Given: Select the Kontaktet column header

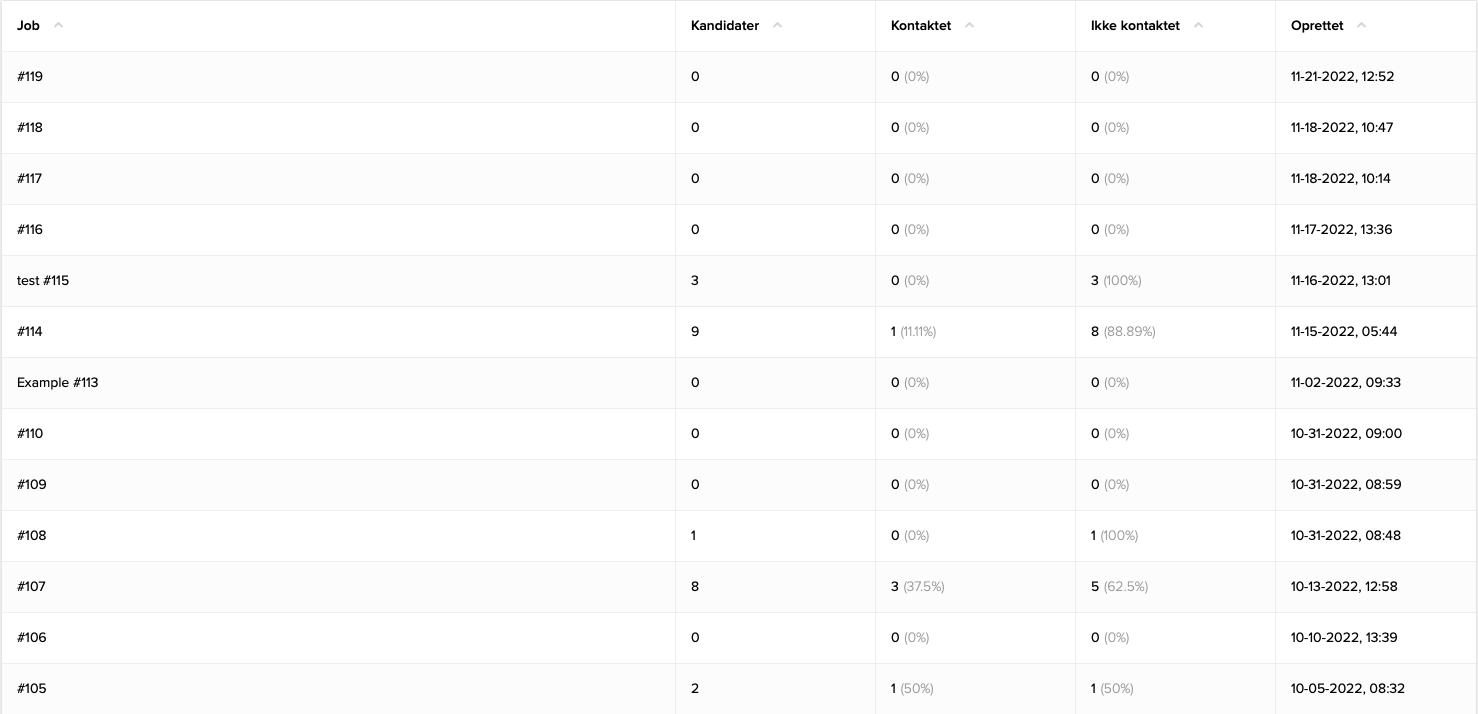Looking at the screenshot, I should (921, 25).
